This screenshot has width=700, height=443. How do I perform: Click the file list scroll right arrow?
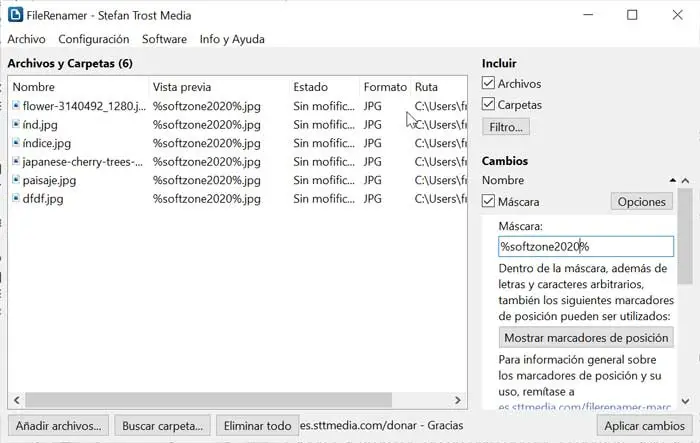click(x=458, y=400)
